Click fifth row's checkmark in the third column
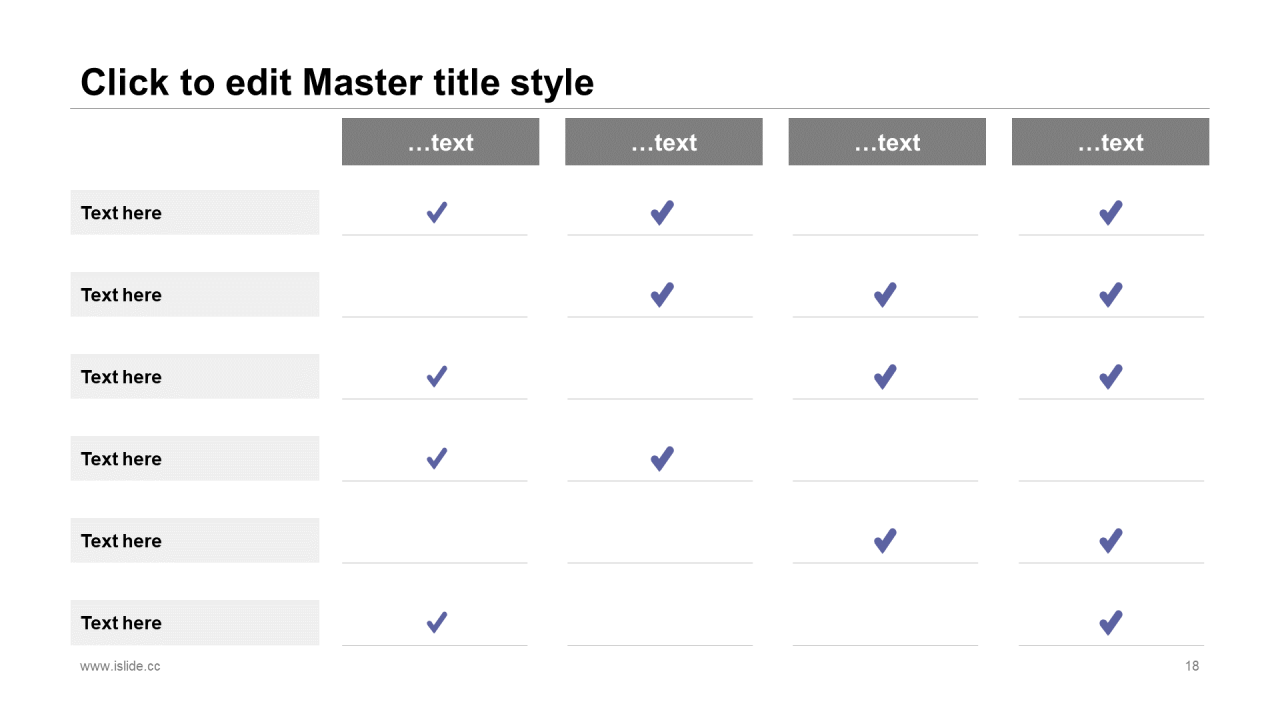The image size is (1280, 720). pyautogui.click(x=885, y=540)
